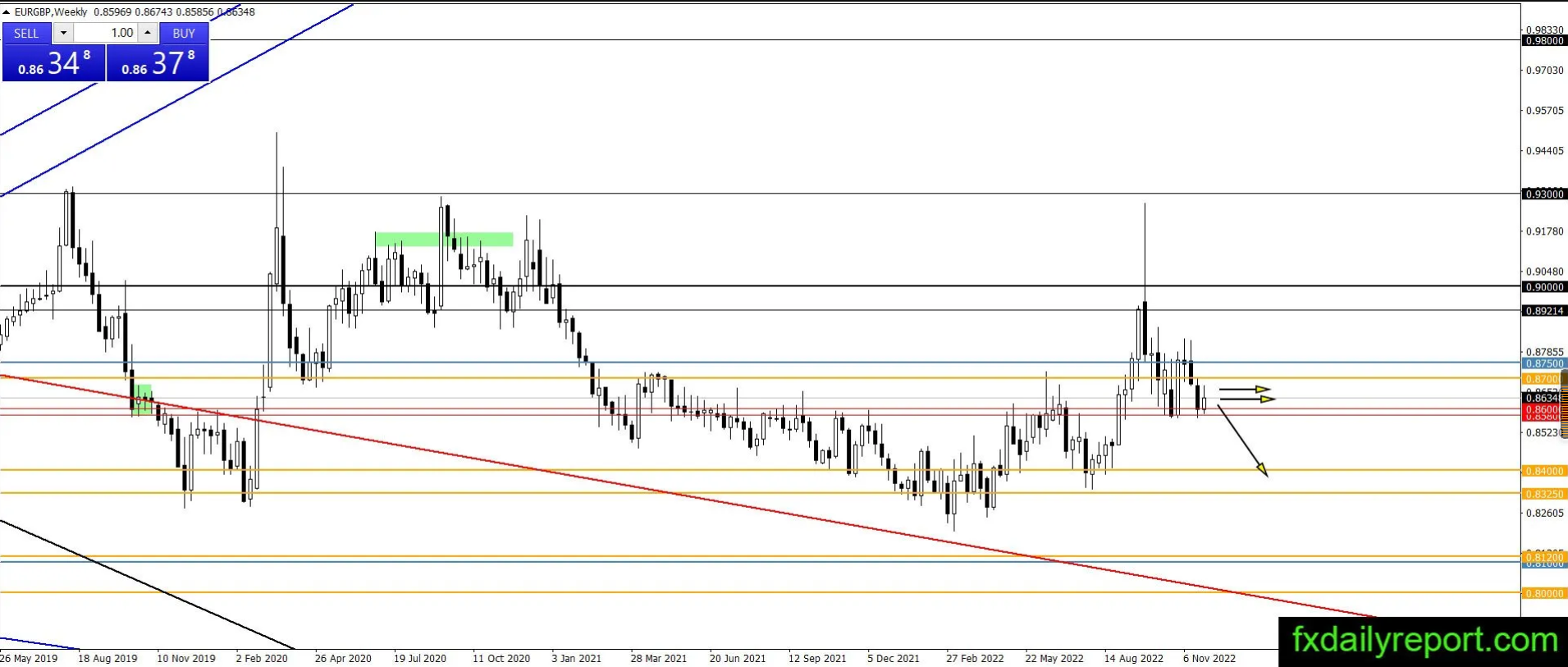Click the blue 0.87500 price label
The width and height of the screenshot is (1568, 667).
[x=1544, y=363]
